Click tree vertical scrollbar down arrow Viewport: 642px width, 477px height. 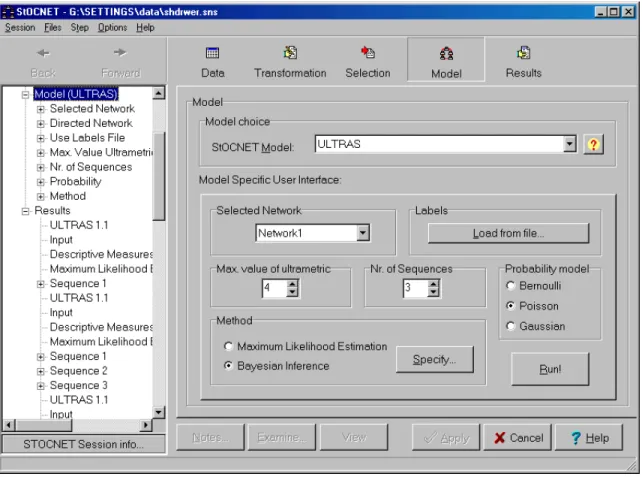click(159, 412)
